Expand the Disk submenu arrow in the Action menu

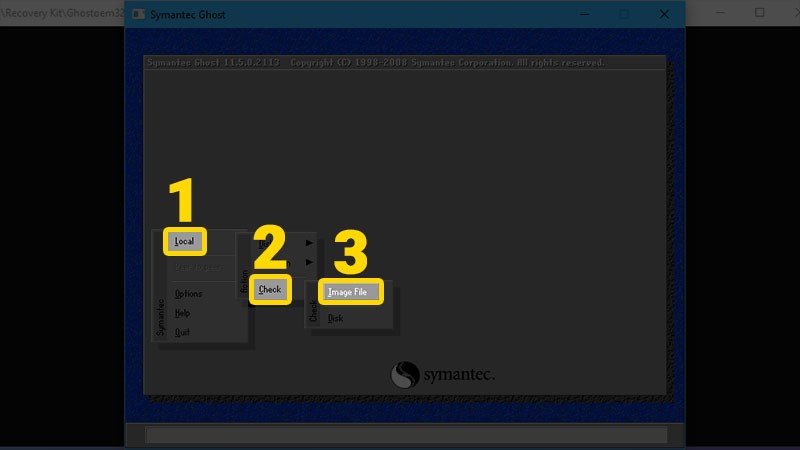[x=309, y=243]
